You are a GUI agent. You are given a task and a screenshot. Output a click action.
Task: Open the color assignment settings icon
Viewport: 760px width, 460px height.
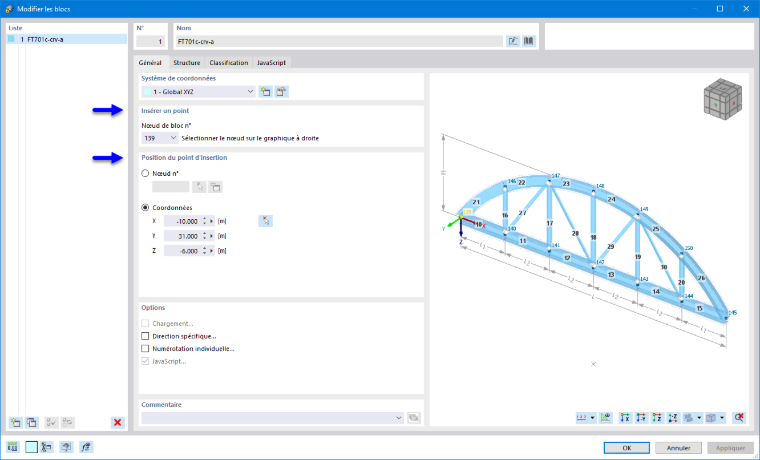click(x=47, y=447)
